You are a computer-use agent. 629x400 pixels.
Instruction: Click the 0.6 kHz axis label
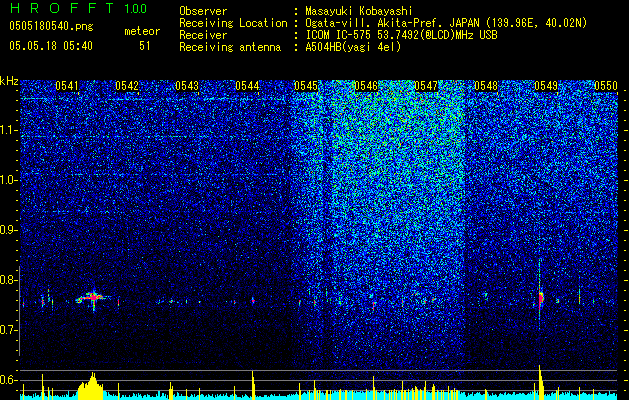[9, 380]
